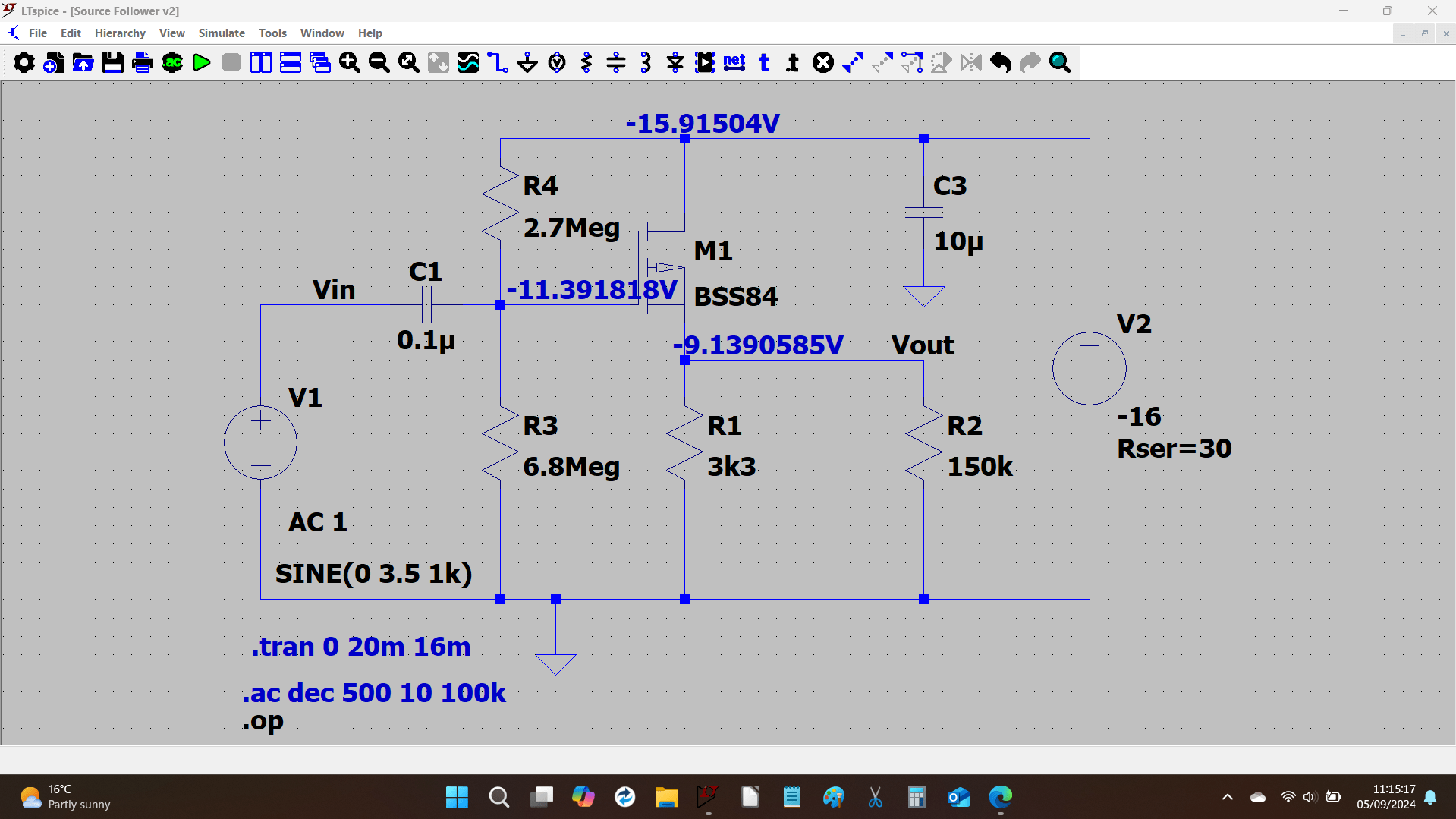Click the BSS84 MOSFET model label

click(736, 297)
